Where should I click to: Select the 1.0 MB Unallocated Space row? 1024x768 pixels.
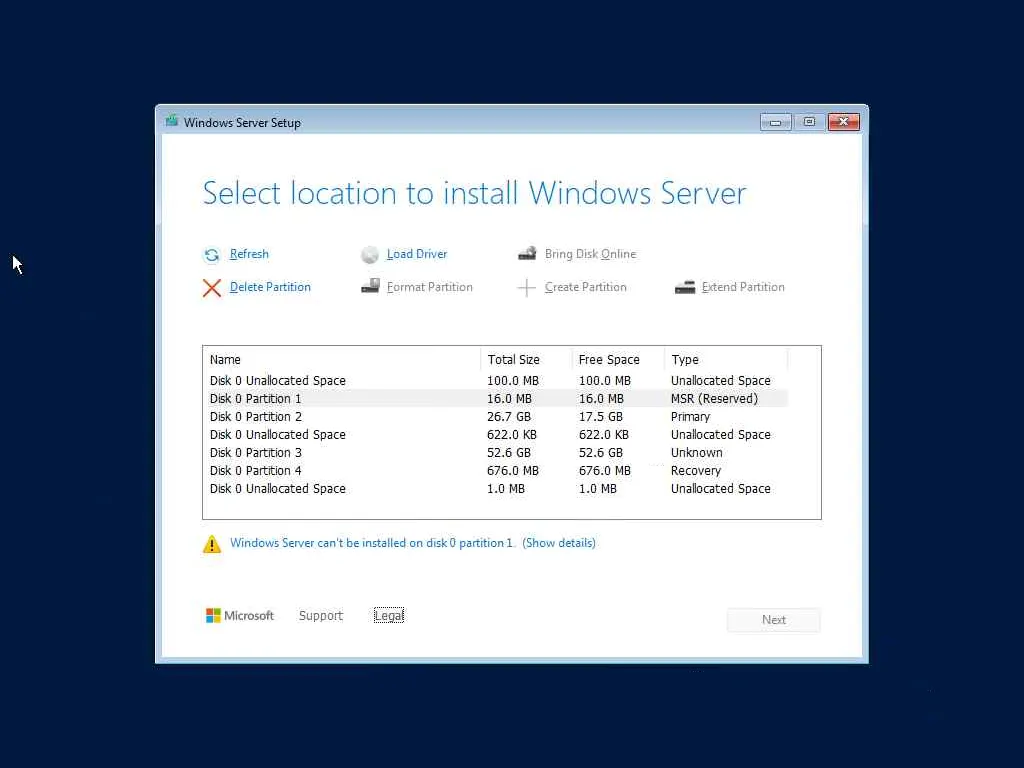[x=496, y=488]
